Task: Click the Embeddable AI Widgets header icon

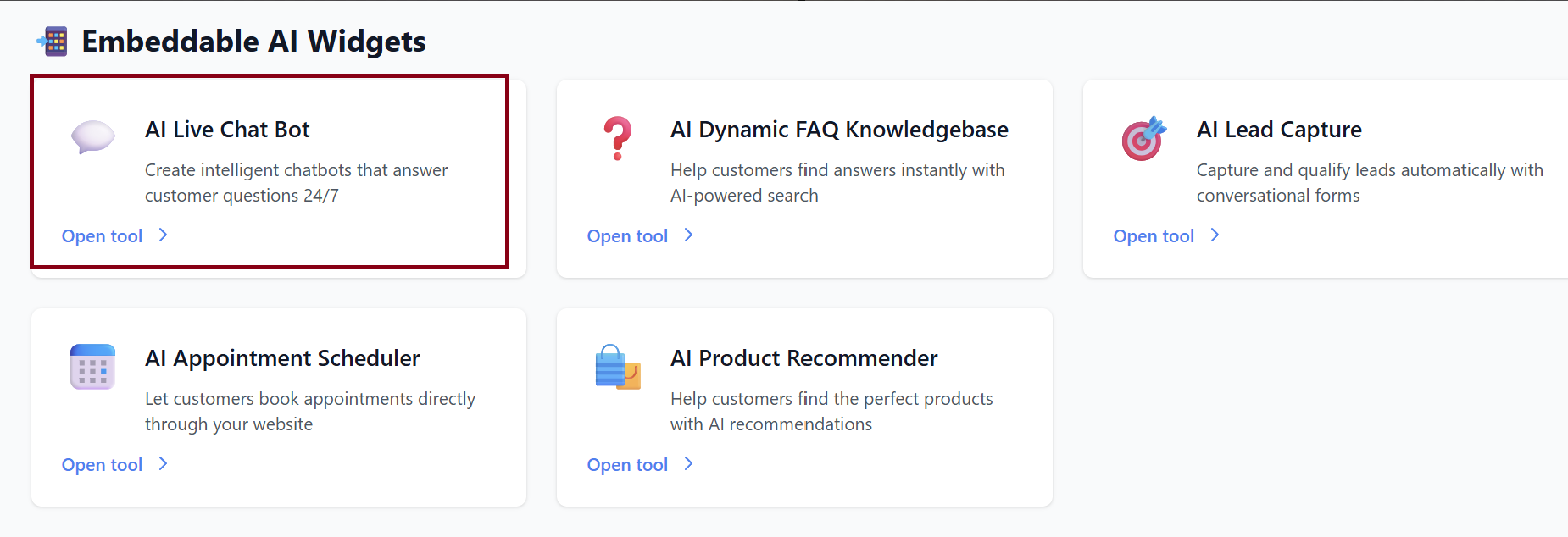Action: 53,41
